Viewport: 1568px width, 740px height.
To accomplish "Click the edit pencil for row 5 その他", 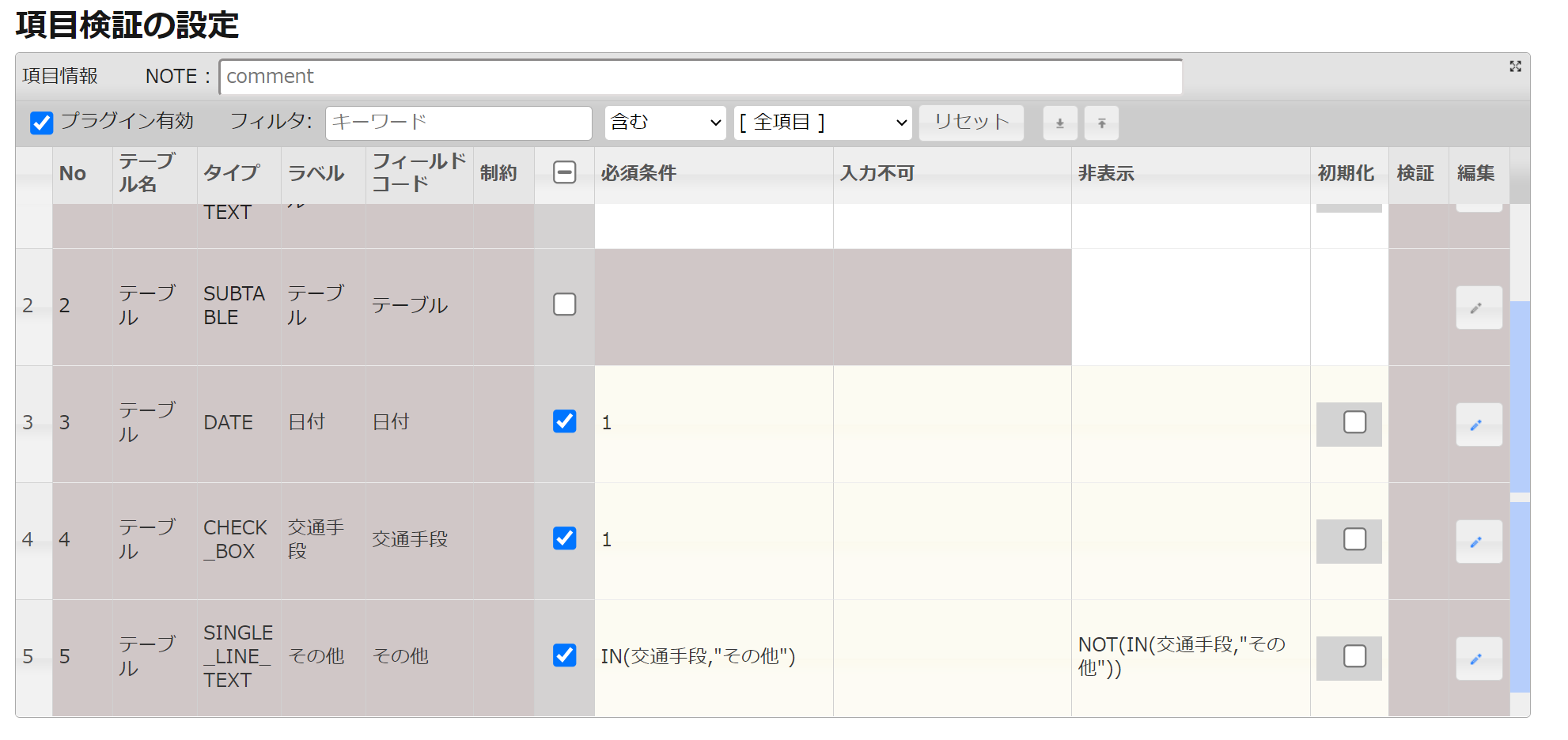I will point(1479,659).
